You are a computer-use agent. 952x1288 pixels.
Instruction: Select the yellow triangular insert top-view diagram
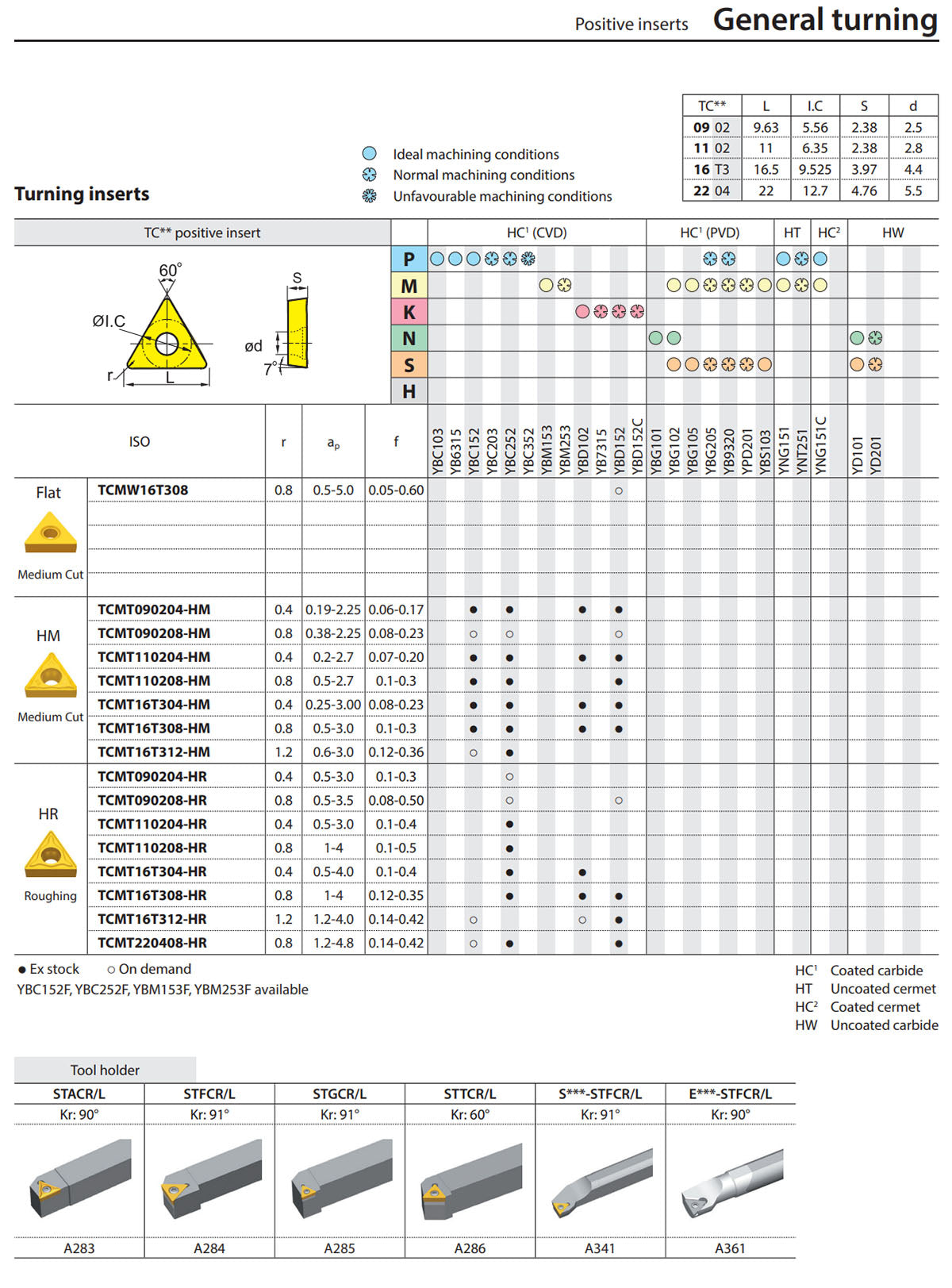167,334
